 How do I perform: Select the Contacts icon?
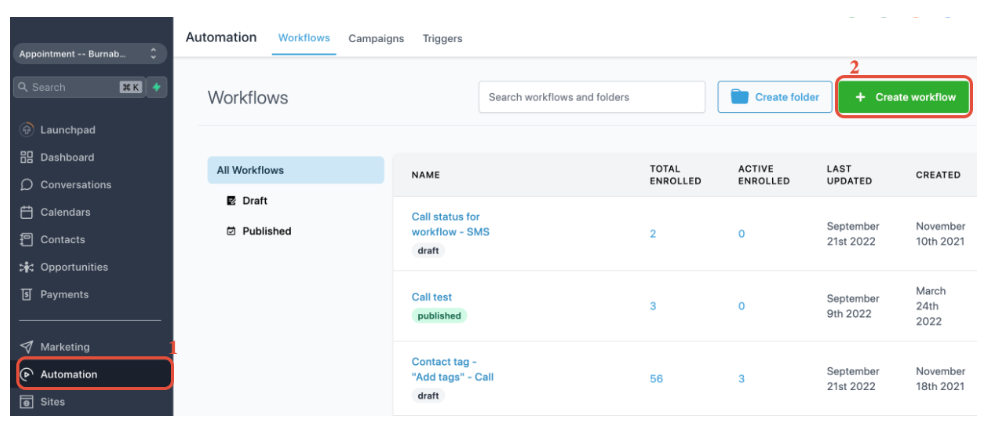(27, 240)
